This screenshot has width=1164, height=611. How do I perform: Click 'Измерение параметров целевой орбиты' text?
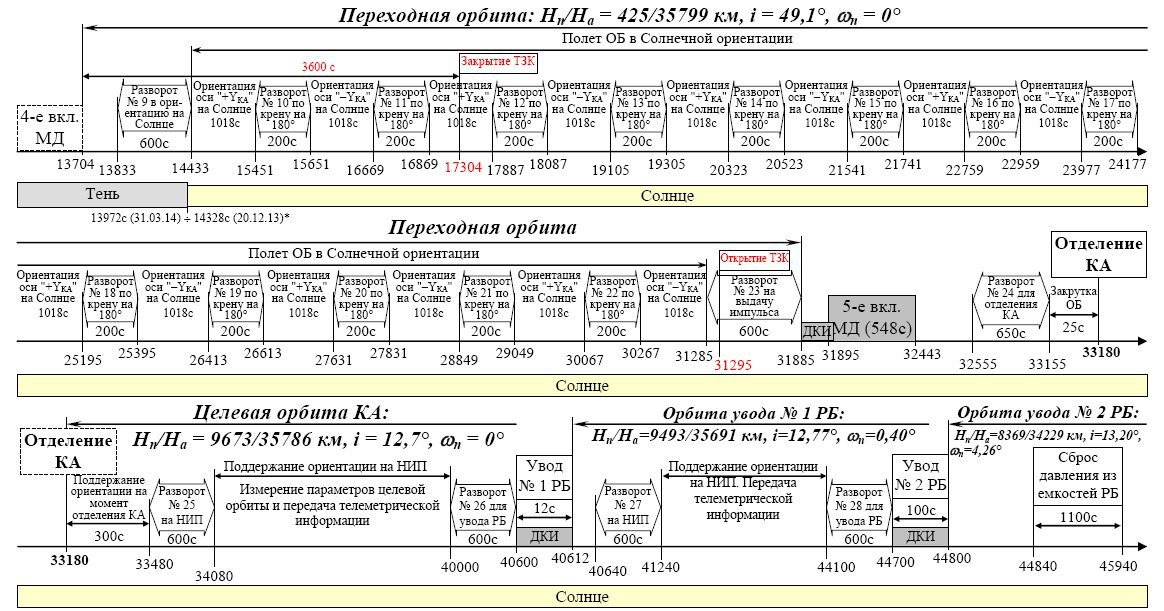click(332, 506)
